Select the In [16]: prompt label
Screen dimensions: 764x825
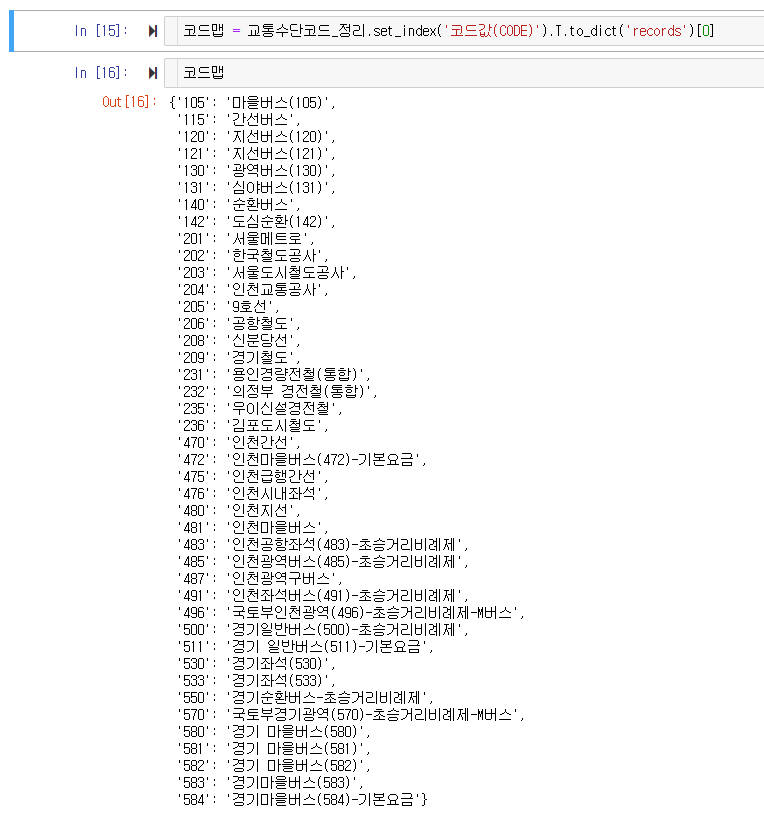(100, 73)
